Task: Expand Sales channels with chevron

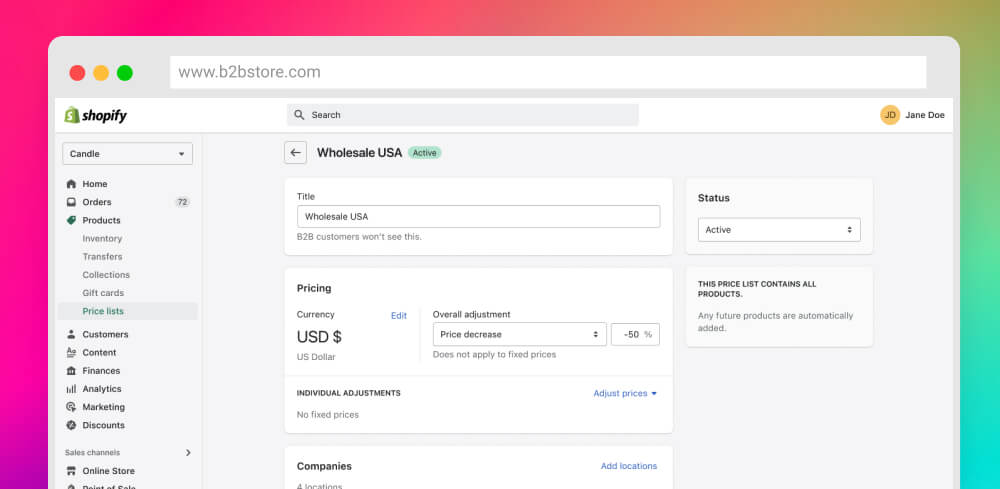Action: [x=188, y=453]
